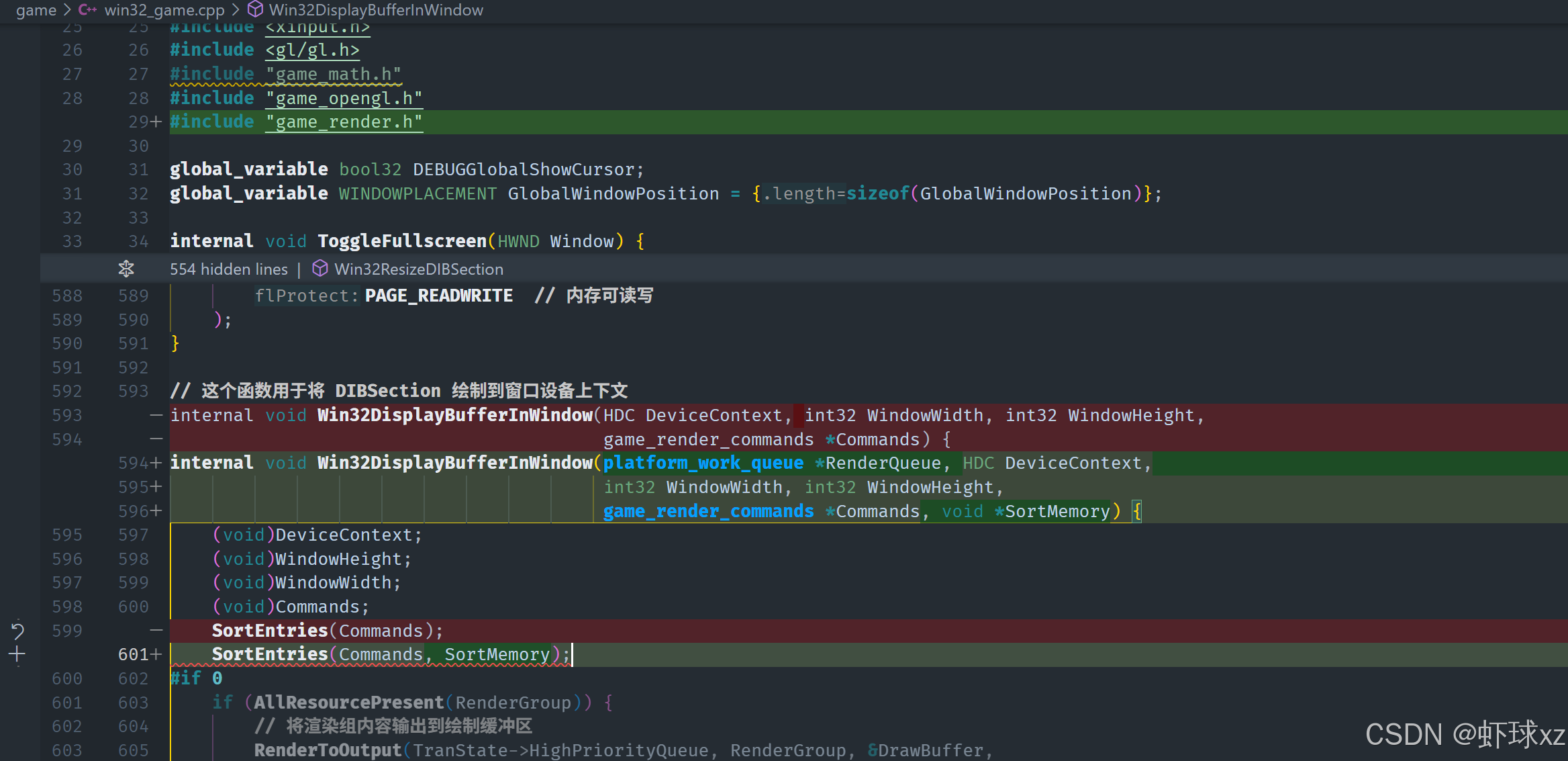1568x761 pixels.
Task: Click the minus marker on line 593
Action: 156,415
